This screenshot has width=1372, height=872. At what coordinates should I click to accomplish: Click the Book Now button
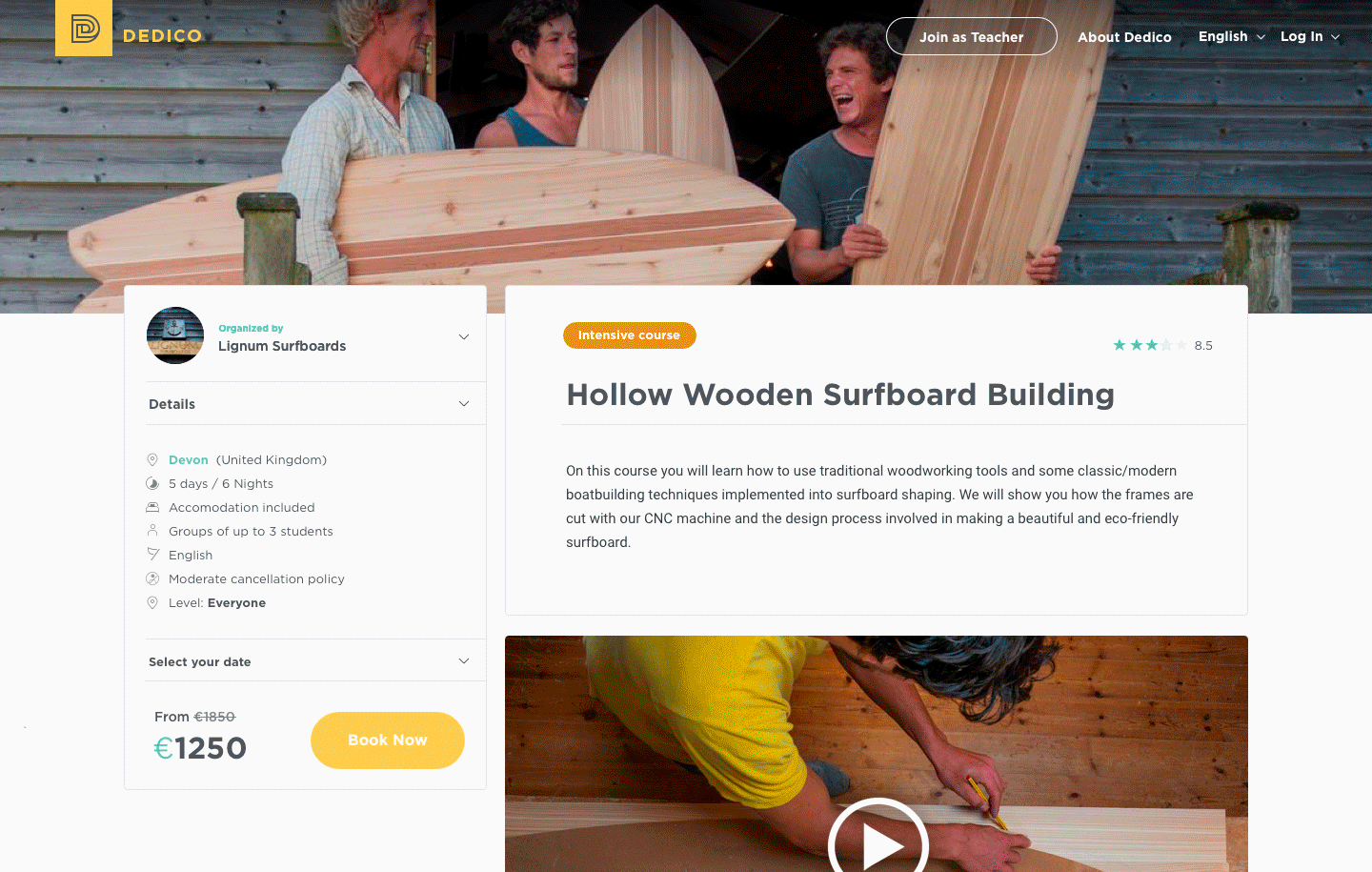(388, 740)
